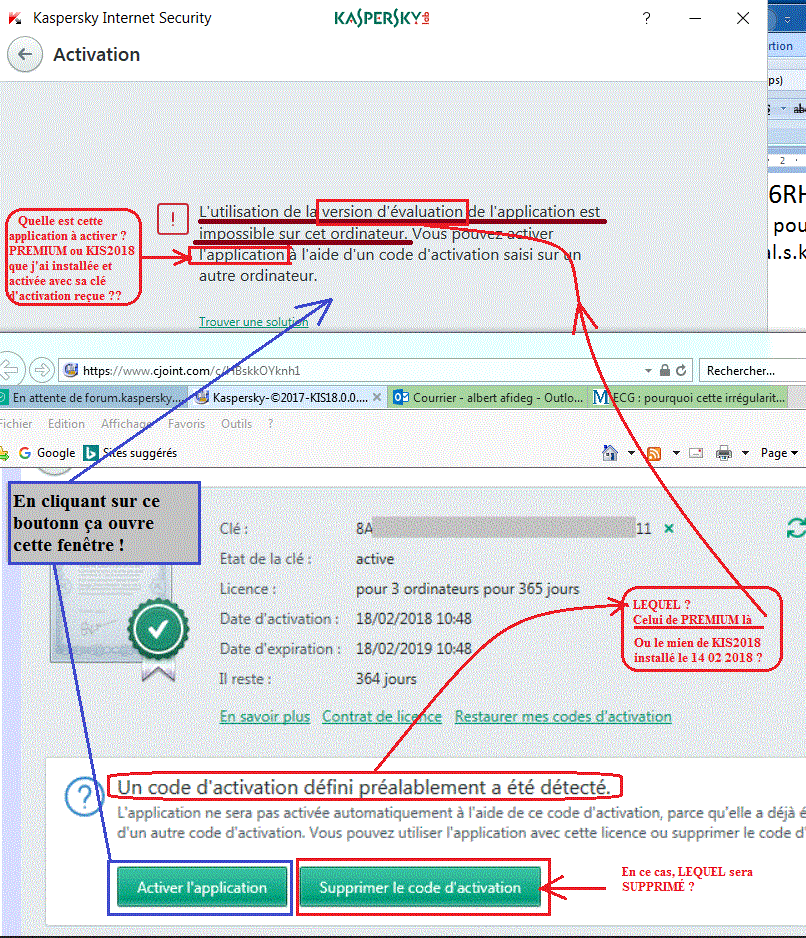Open the browser ? help menu
This screenshot has width=806, height=938.
270,424
